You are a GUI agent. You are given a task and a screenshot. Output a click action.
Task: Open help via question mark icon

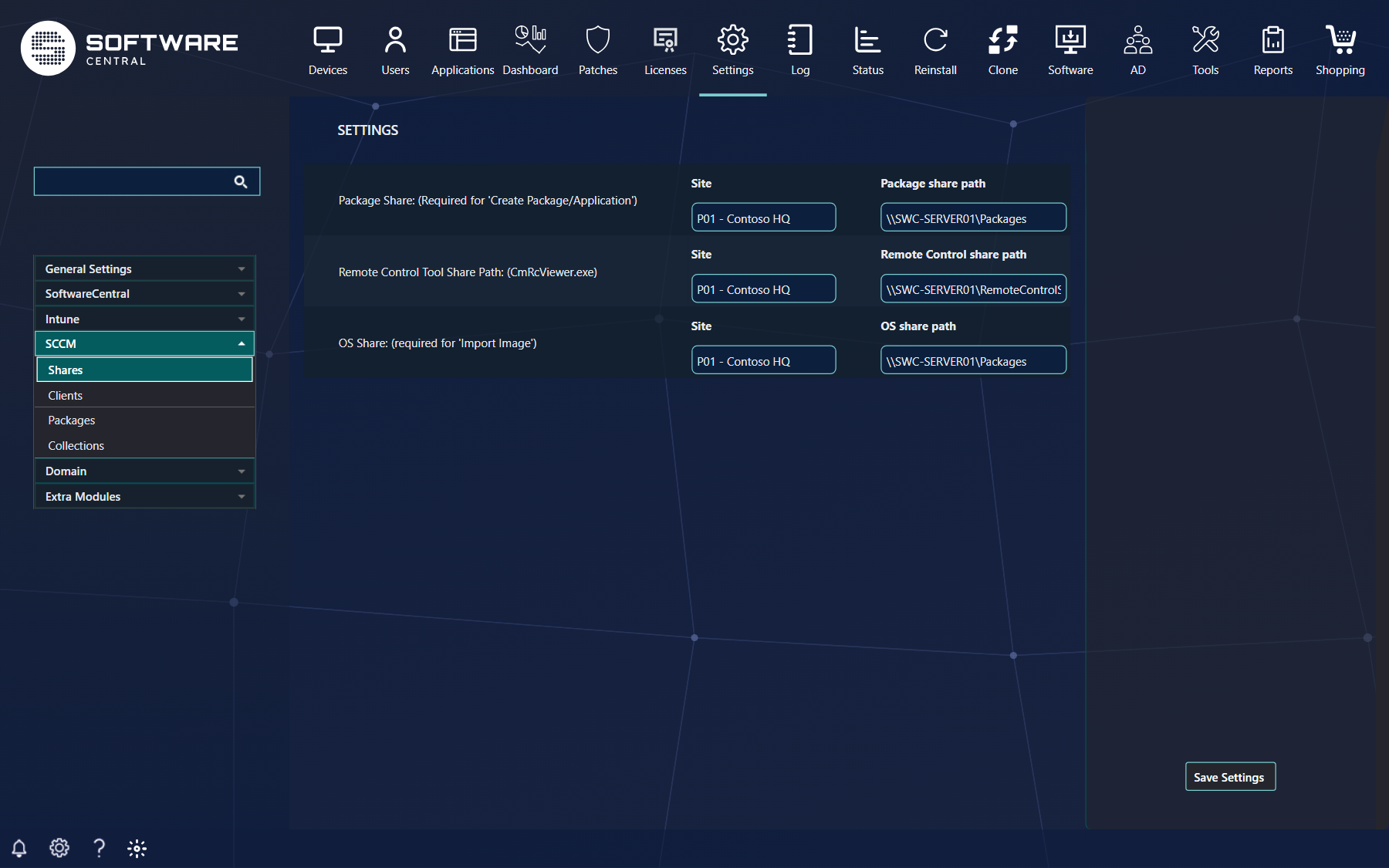point(99,848)
